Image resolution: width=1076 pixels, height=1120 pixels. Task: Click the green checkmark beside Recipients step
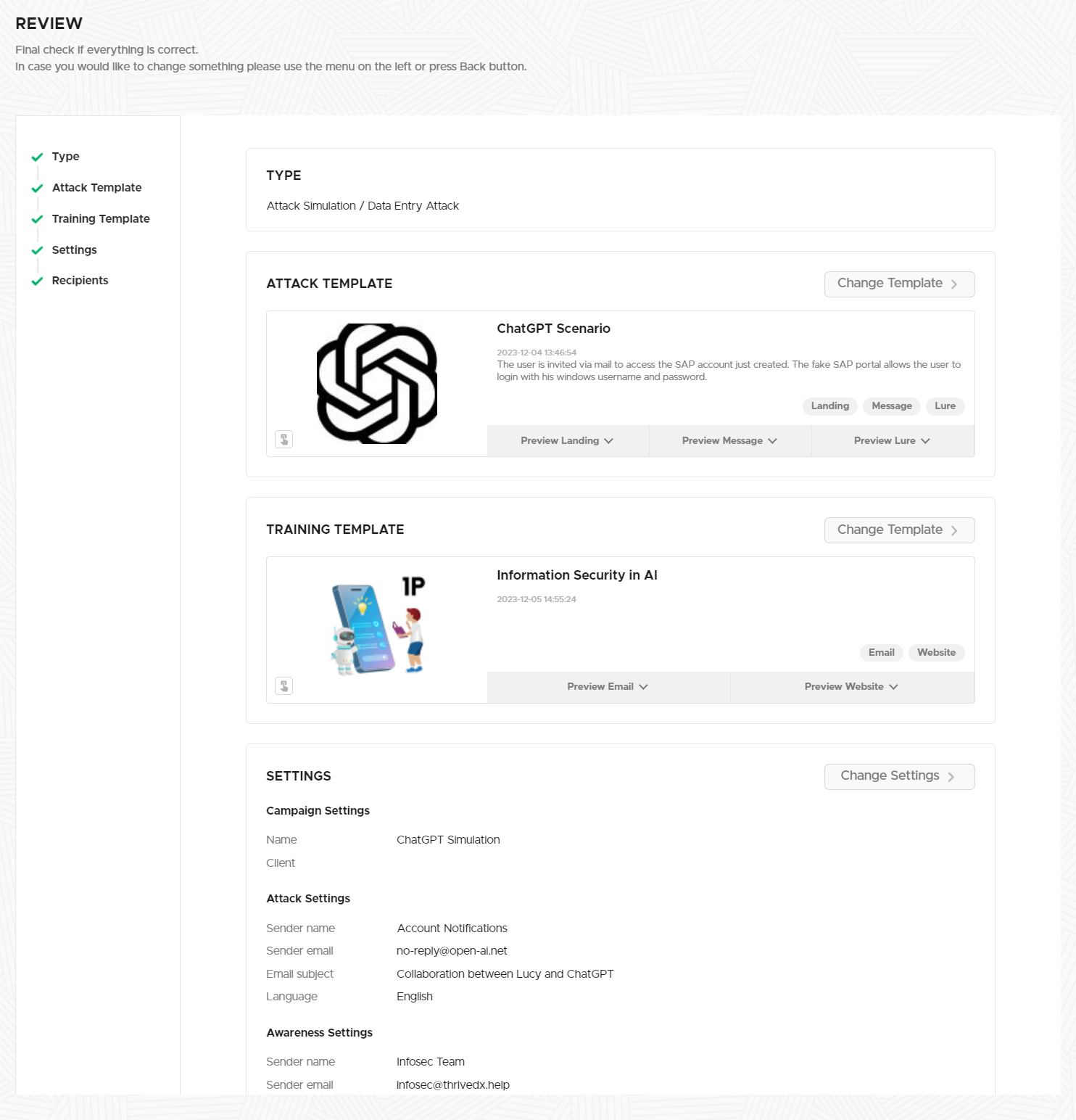pyautogui.click(x=37, y=281)
